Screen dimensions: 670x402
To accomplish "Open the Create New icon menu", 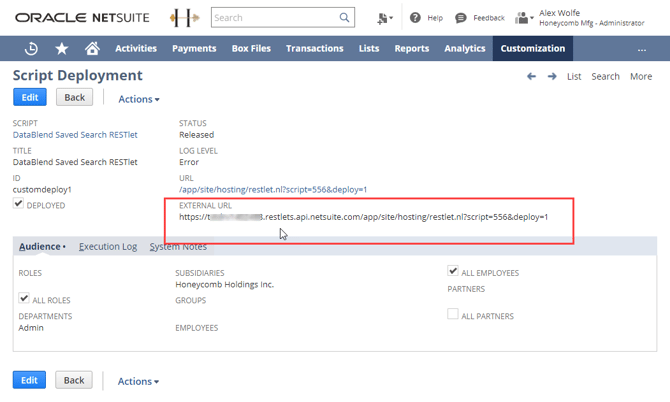I will [x=385, y=18].
